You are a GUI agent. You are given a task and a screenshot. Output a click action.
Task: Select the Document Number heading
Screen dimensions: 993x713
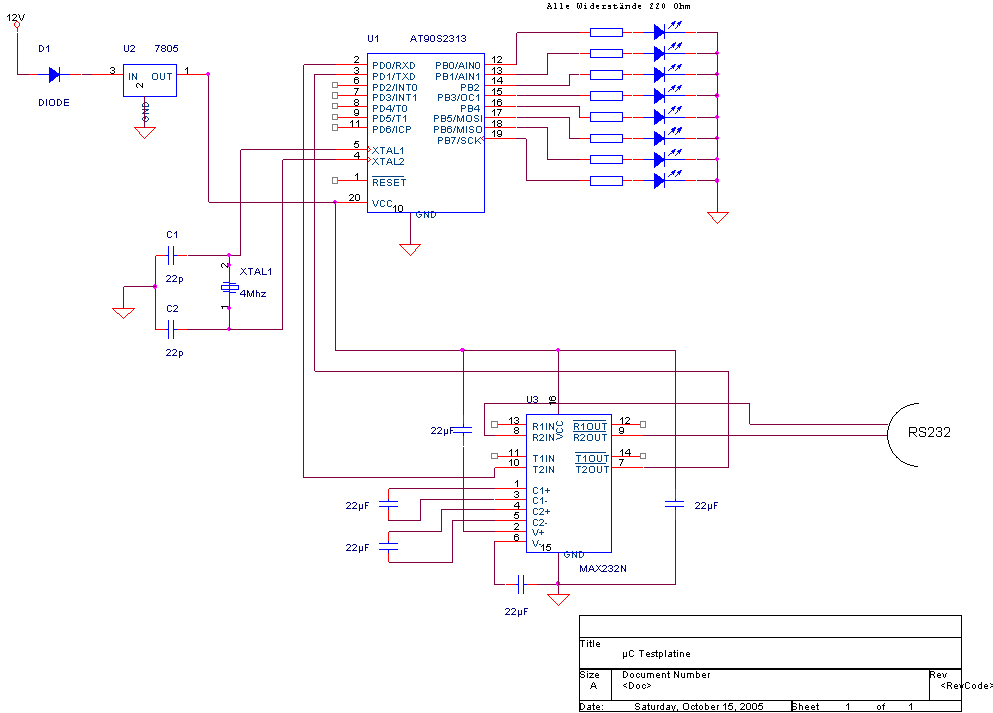point(666,675)
